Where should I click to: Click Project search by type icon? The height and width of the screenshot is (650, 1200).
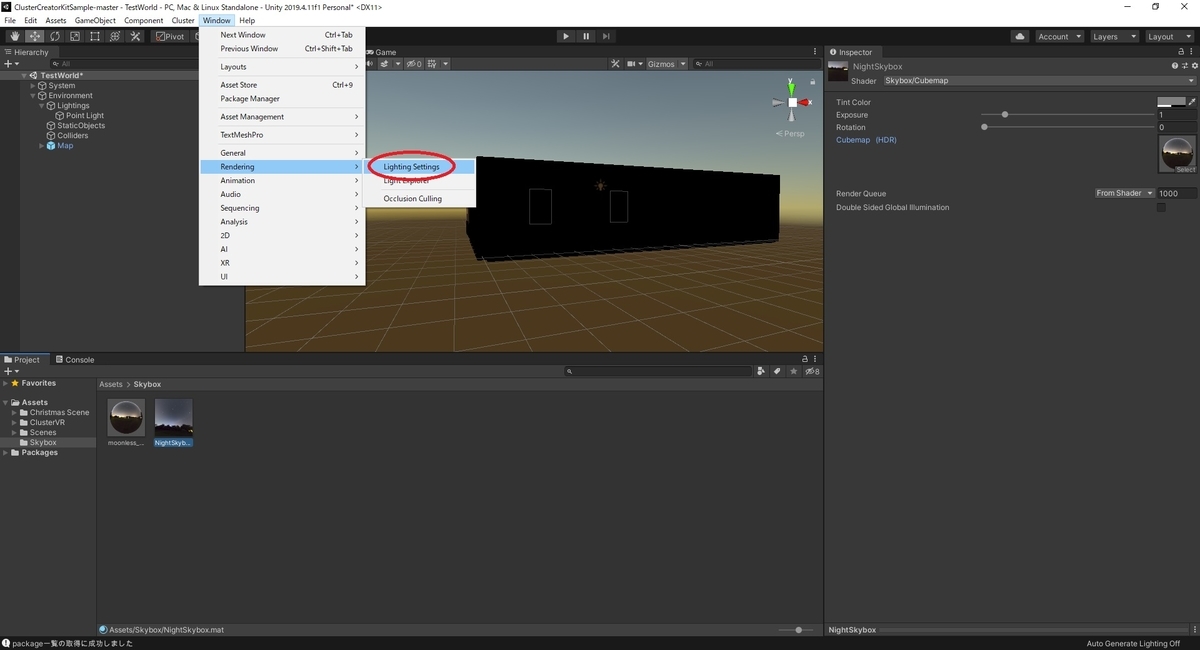click(x=761, y=371)
